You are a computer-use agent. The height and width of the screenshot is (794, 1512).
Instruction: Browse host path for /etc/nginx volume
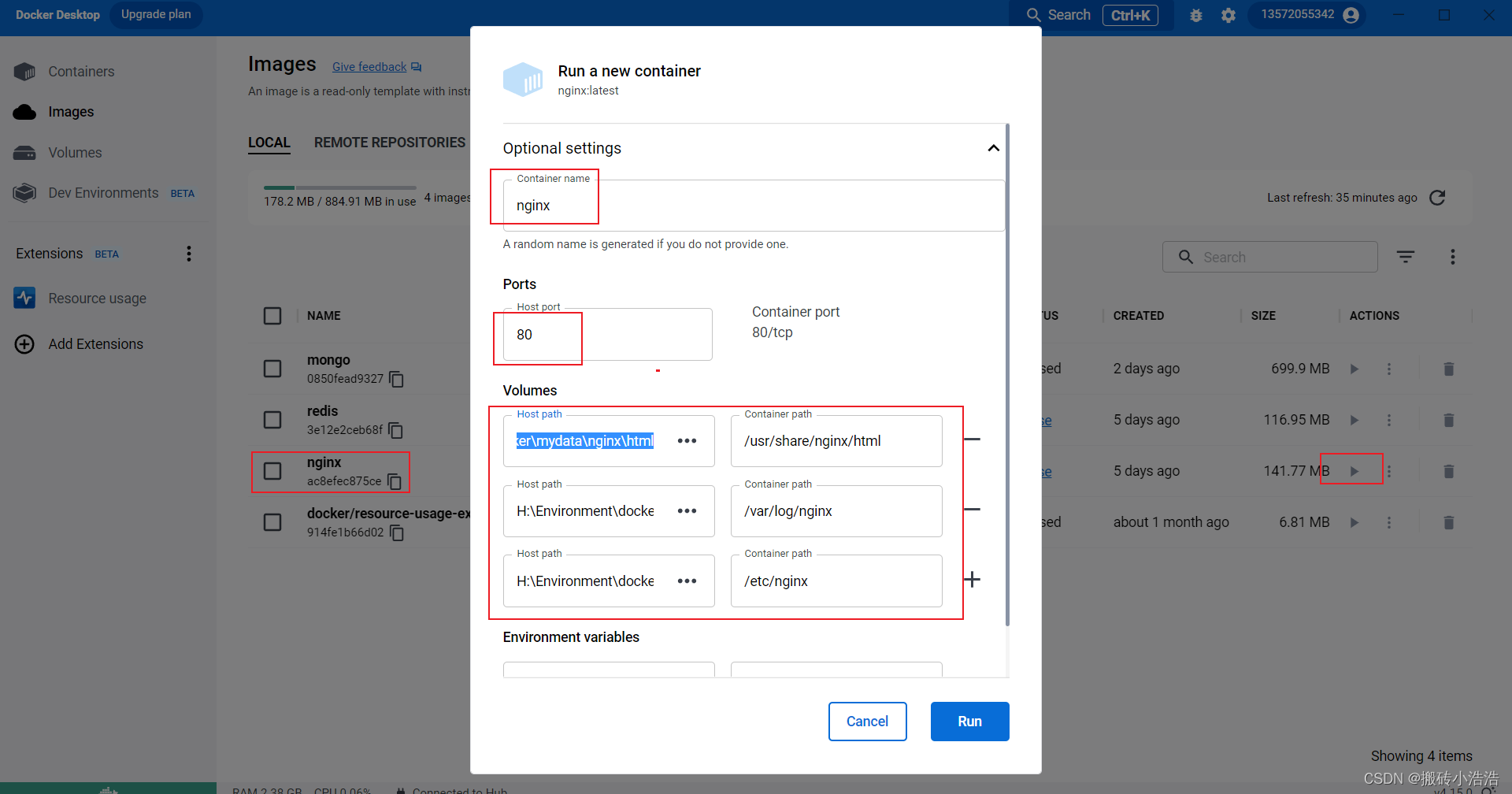687,581
